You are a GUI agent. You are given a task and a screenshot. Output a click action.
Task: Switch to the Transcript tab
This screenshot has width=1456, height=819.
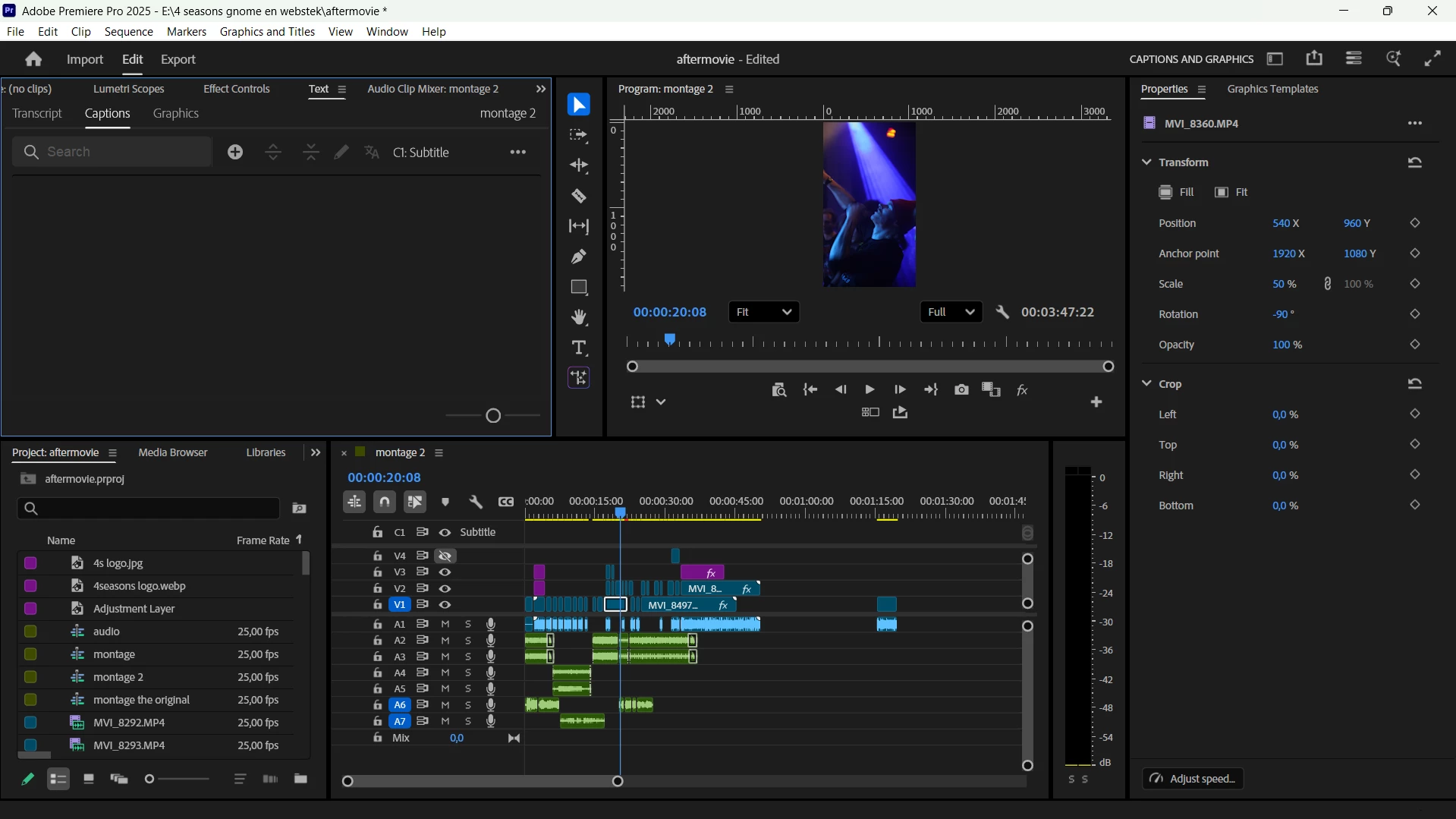(37, 114)
